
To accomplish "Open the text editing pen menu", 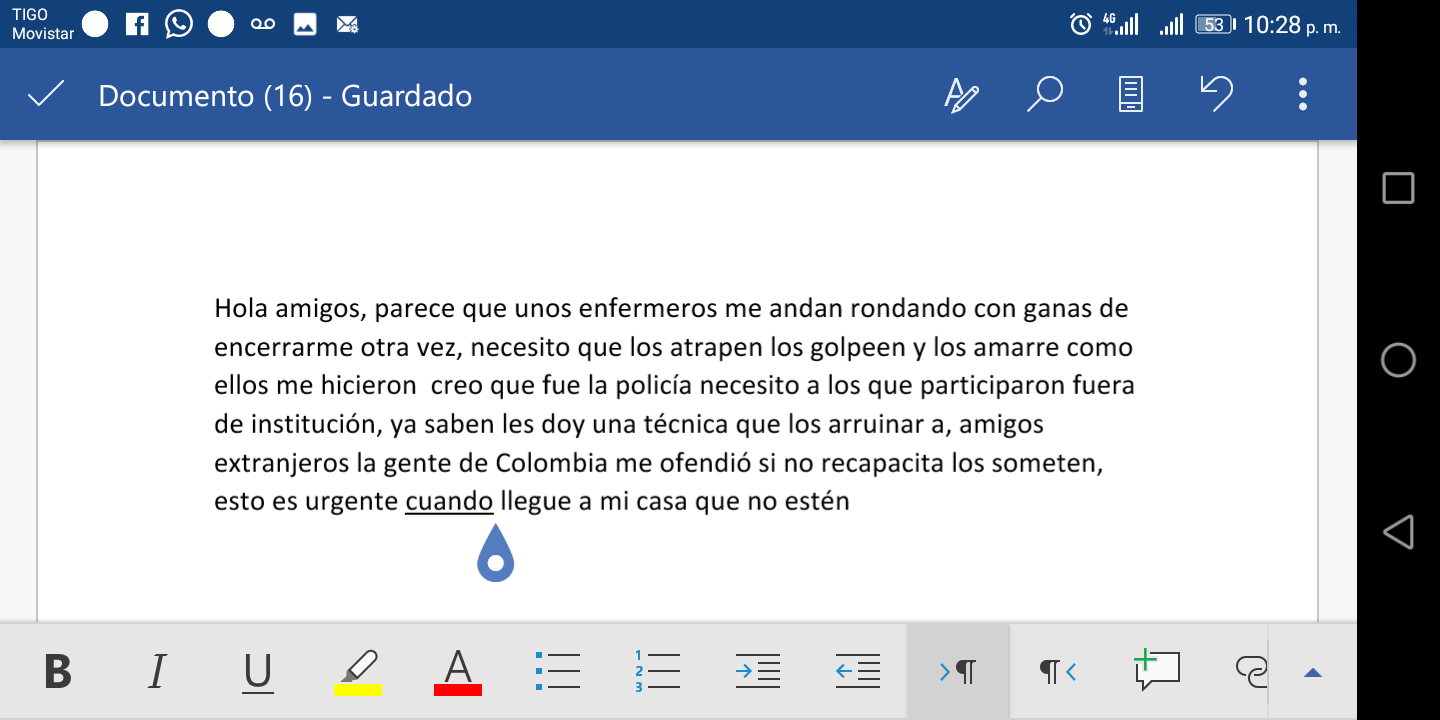I will pyautogui.click(x=961, y=95).
